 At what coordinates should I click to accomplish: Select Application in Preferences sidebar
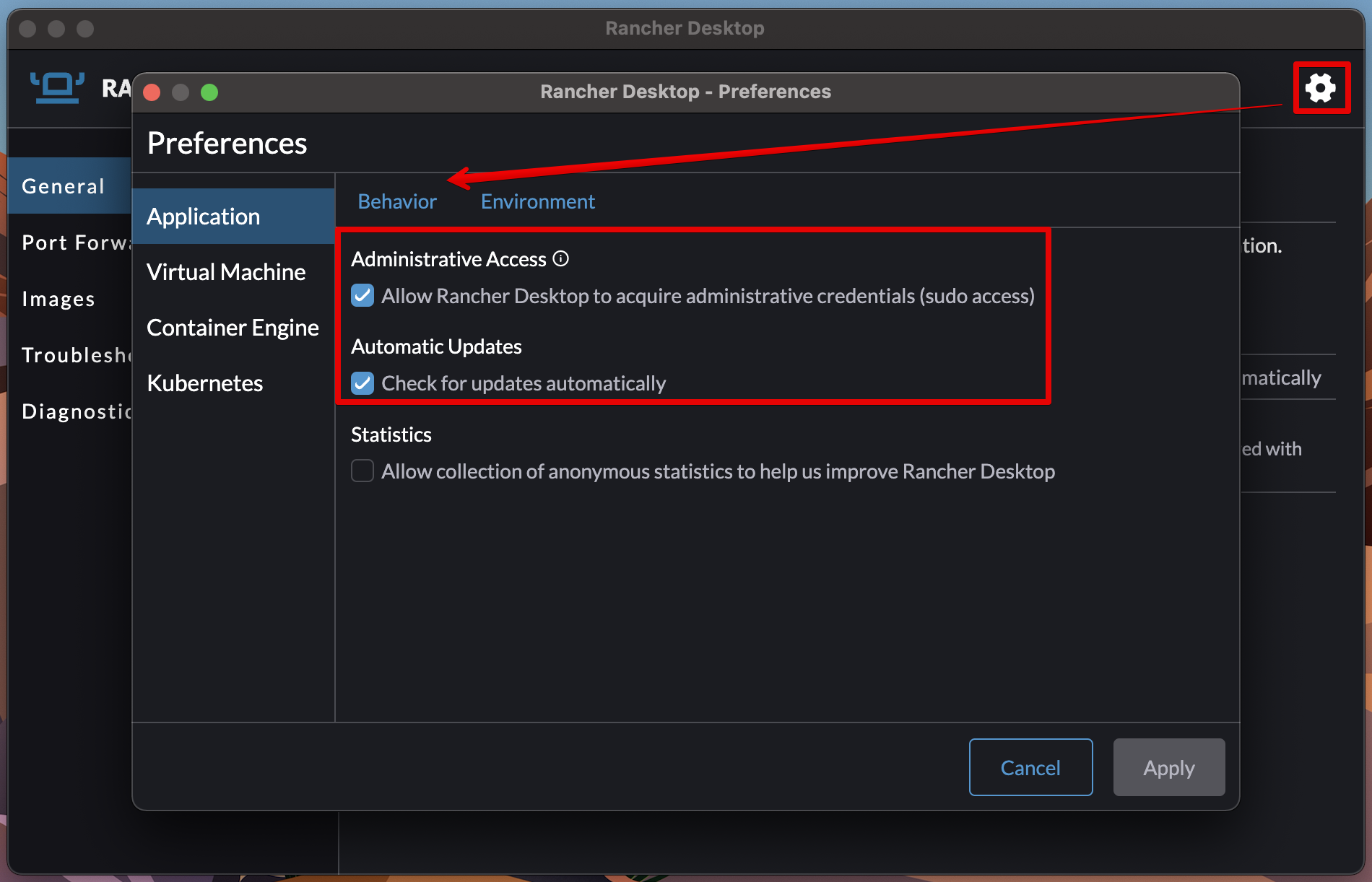(x=233, y=217)
